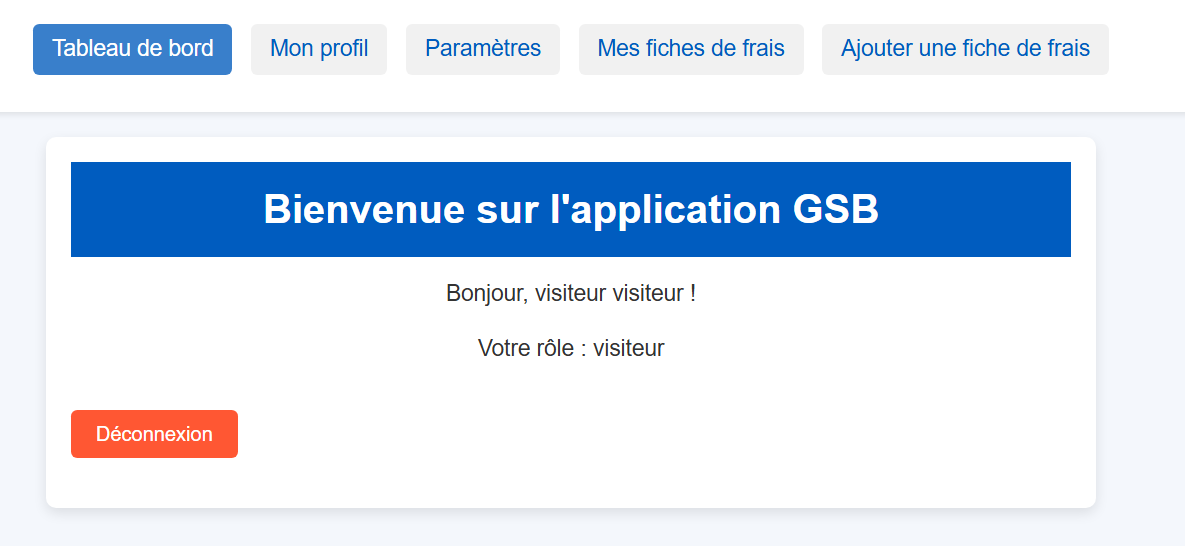Return to the highlighted dashboard nav item
1185x546 pixels.
(132, 49)
